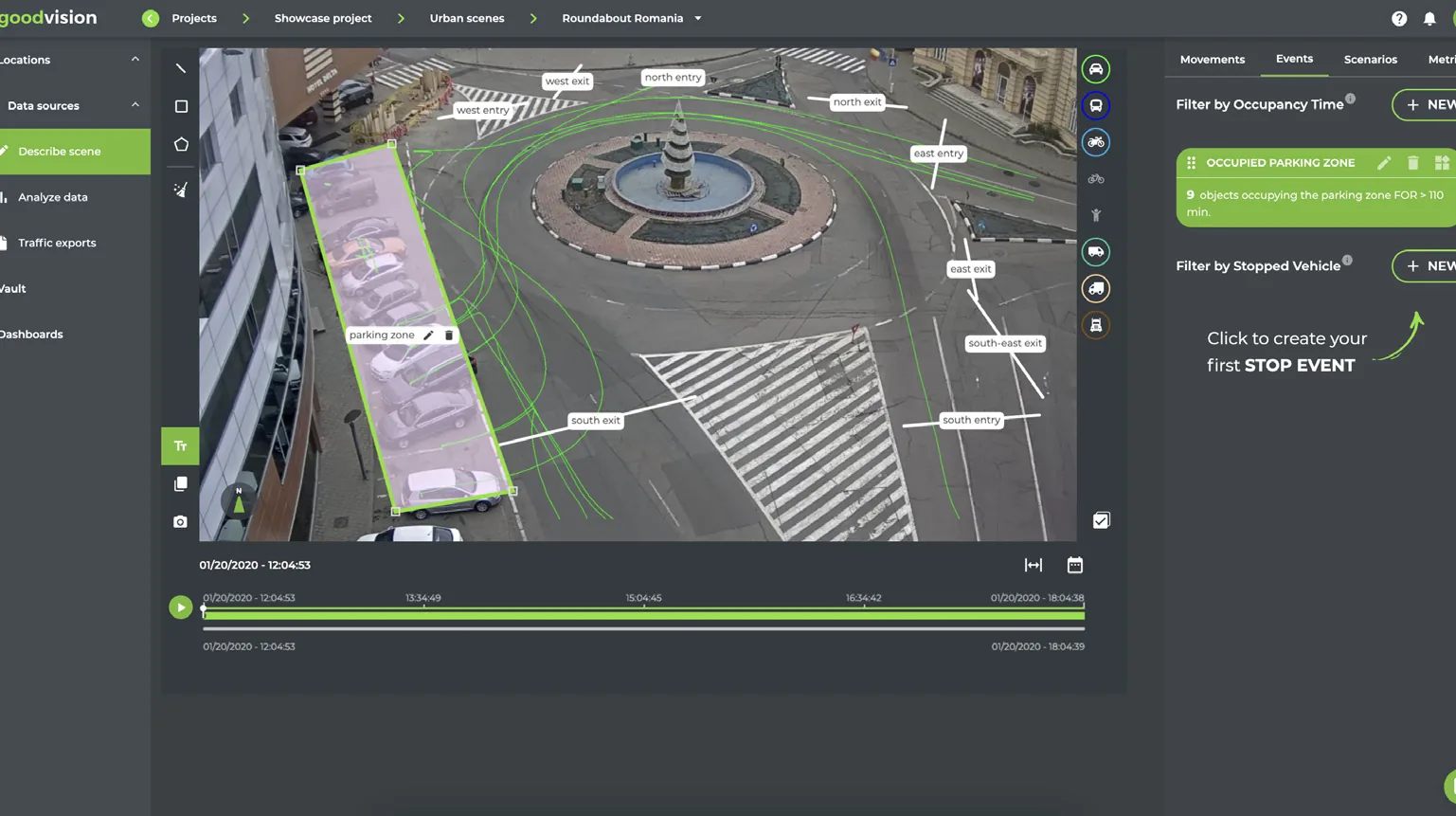Viewport: 1456px width, 816px height.
Task: Toggle the bus vehicle class filter
Action: 1096,105
